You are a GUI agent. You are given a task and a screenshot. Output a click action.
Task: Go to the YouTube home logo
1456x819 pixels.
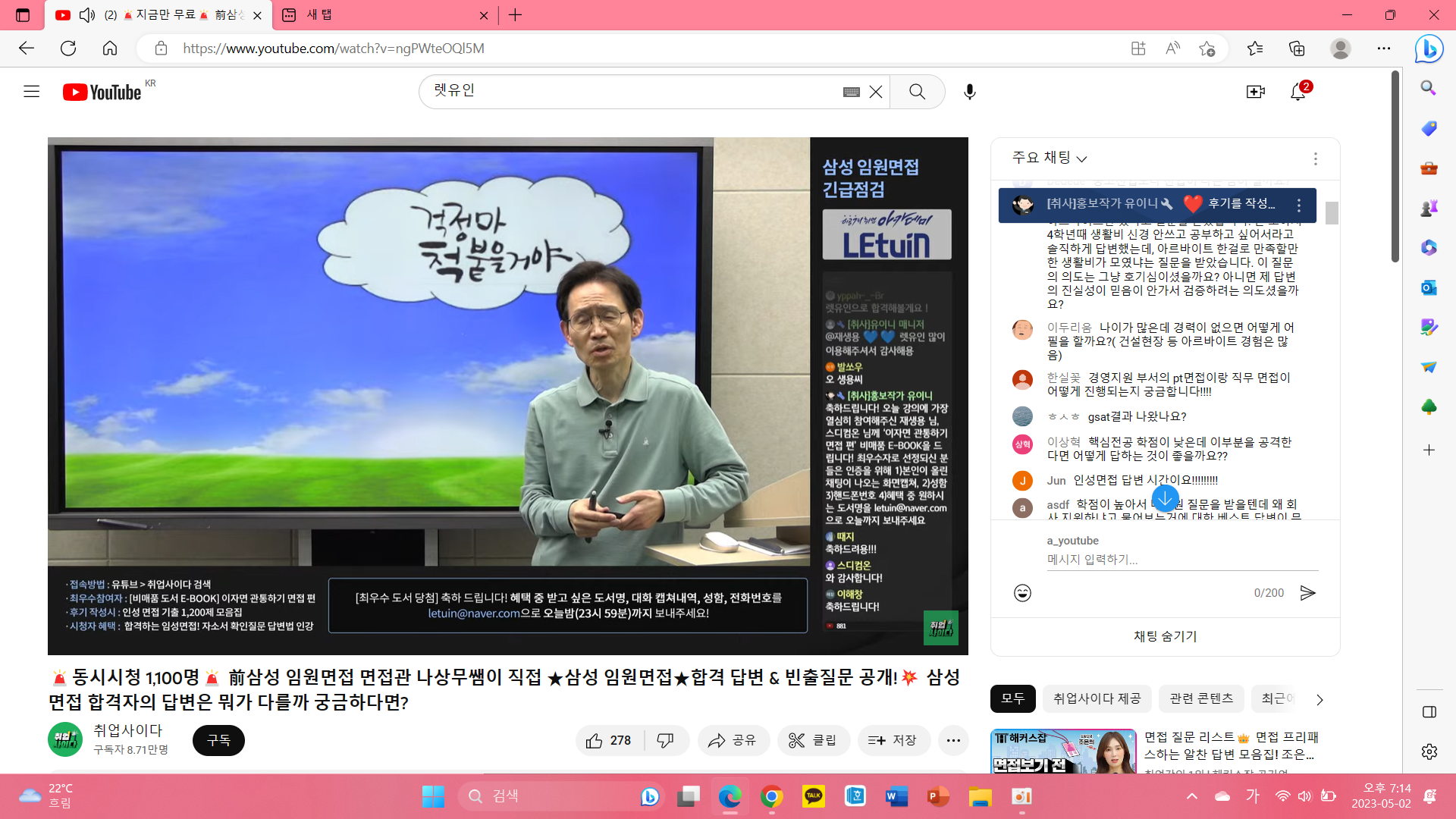[x=102, y=92]
